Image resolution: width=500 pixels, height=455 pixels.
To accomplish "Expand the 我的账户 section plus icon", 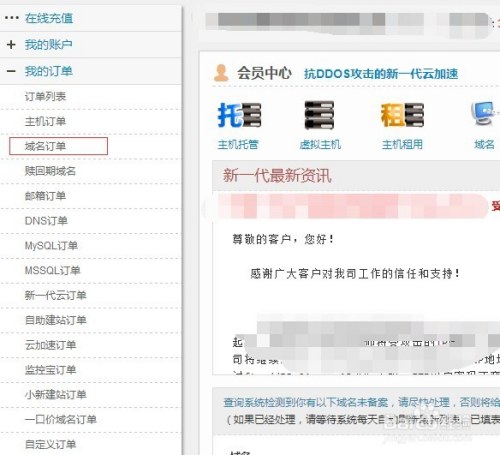I will [11, 44].
